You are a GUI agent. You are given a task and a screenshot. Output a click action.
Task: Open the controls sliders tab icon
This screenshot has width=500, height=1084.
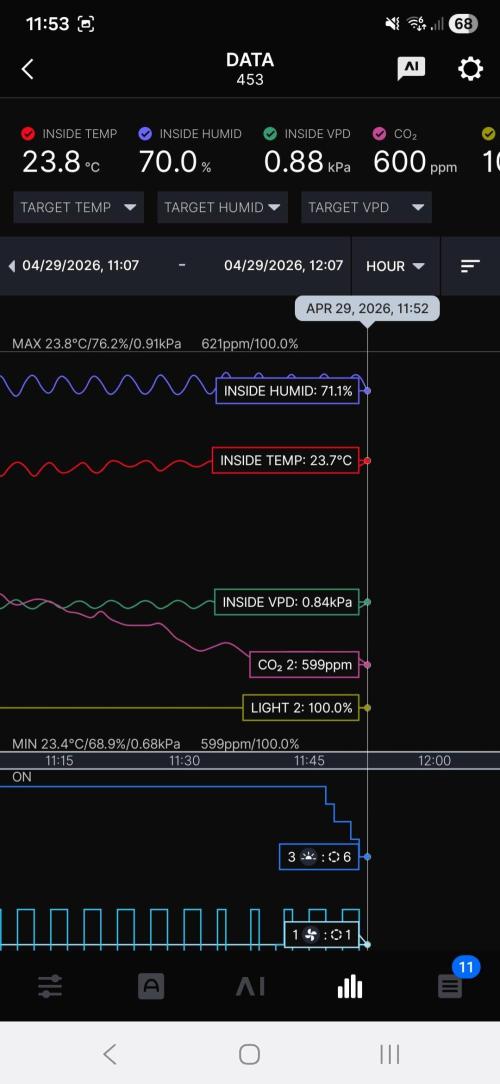pyautogui.click(x=50, y=987)
